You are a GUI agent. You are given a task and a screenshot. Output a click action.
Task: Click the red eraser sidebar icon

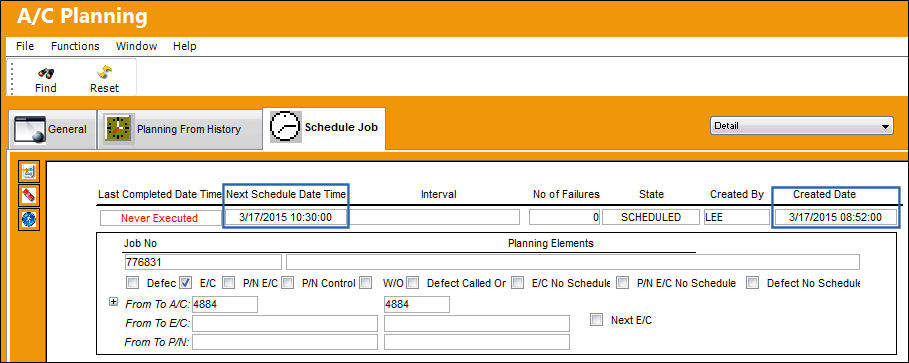[29, 195]
